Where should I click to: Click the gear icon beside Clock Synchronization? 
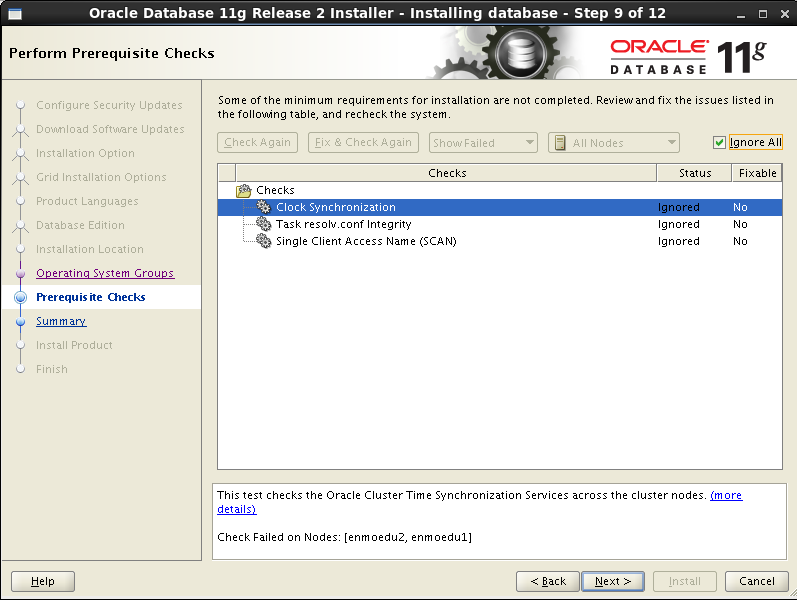tap(263, 207)
